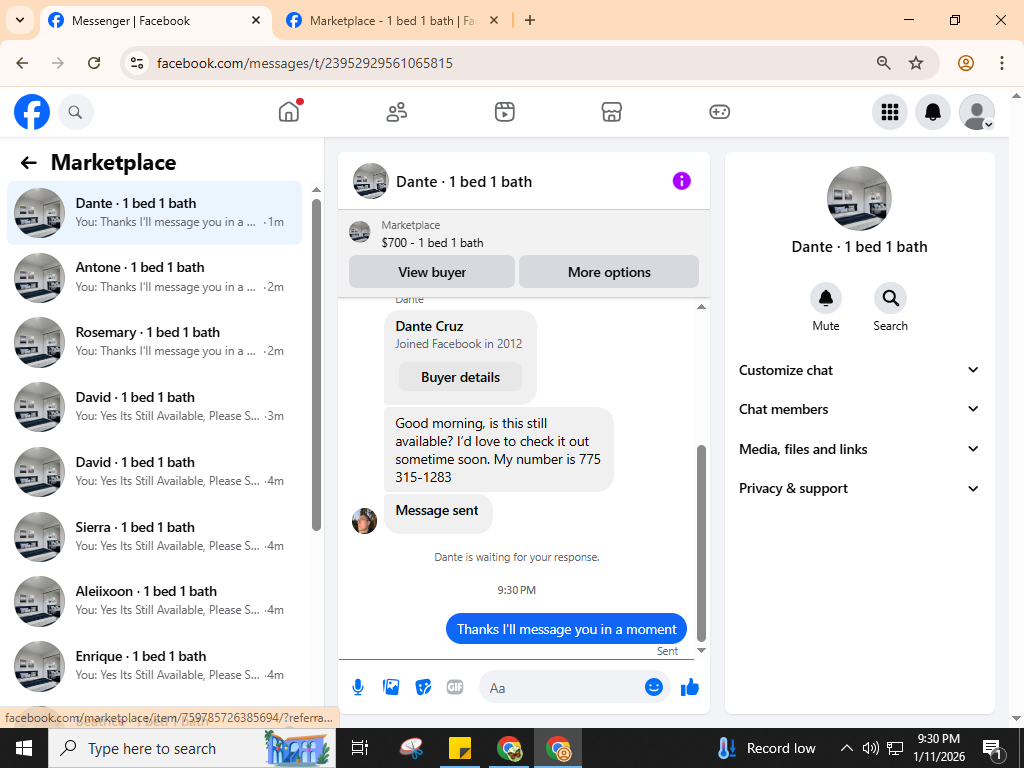Screen dimensions: 1024x768
Task: Switch to the Messenger | Facebook tab
Action: (x=155, y=21)
